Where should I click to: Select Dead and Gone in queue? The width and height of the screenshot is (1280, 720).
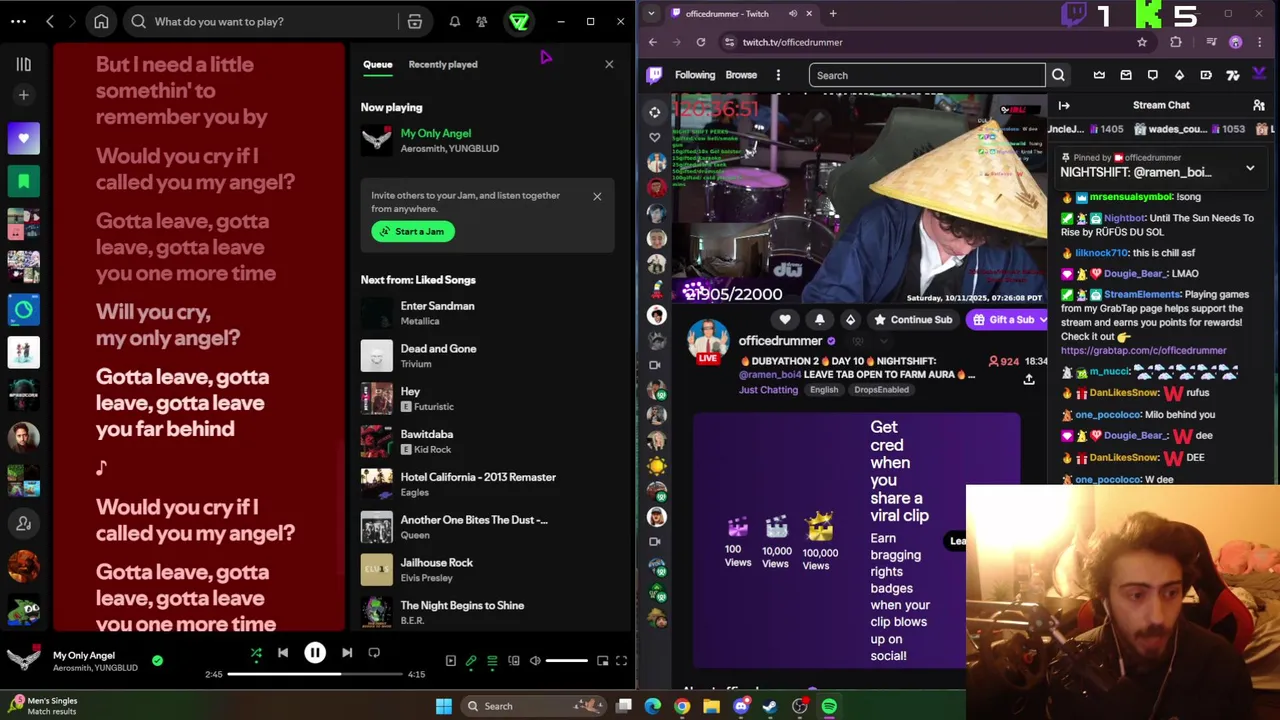(487, 356)
